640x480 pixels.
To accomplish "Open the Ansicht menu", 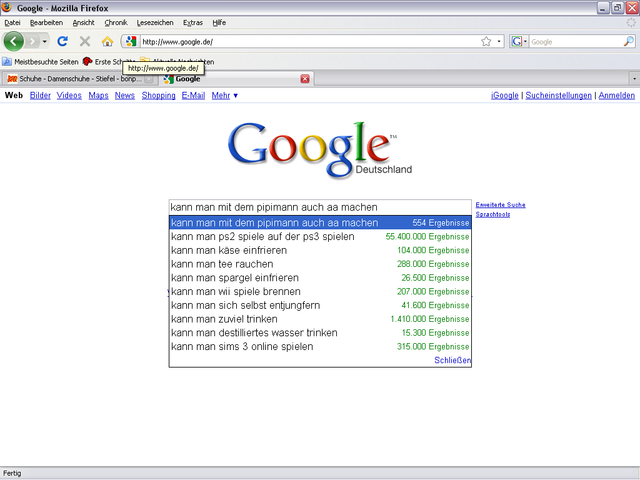I will (84, 23).
